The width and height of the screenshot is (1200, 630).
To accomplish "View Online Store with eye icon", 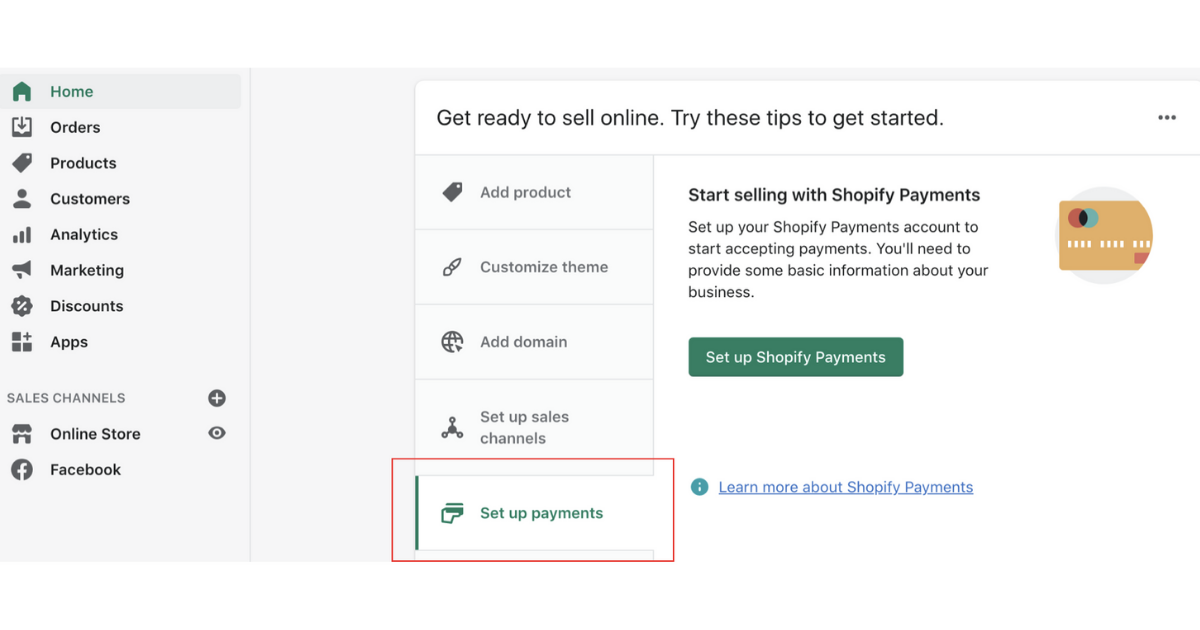I will [x=217, y=433].
